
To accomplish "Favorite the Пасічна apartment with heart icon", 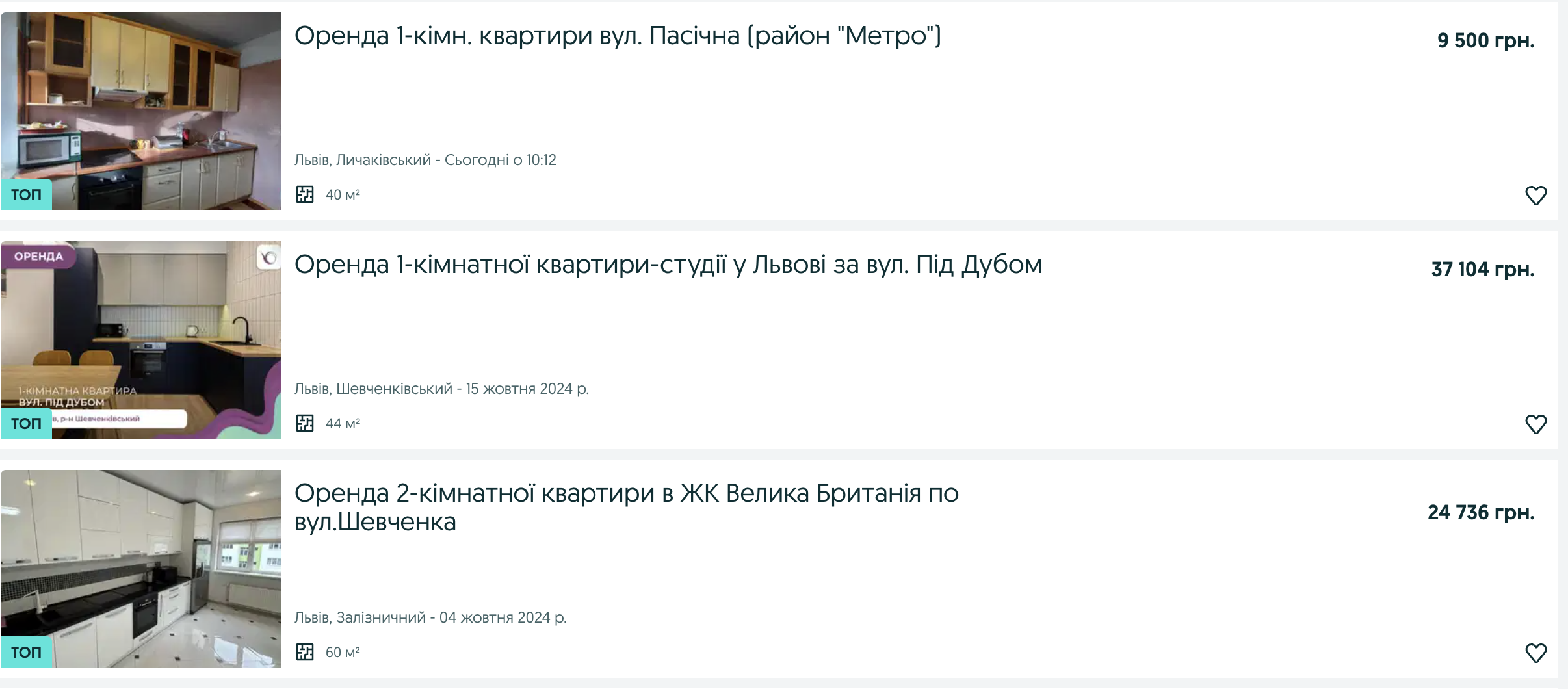I will 1535,195.
